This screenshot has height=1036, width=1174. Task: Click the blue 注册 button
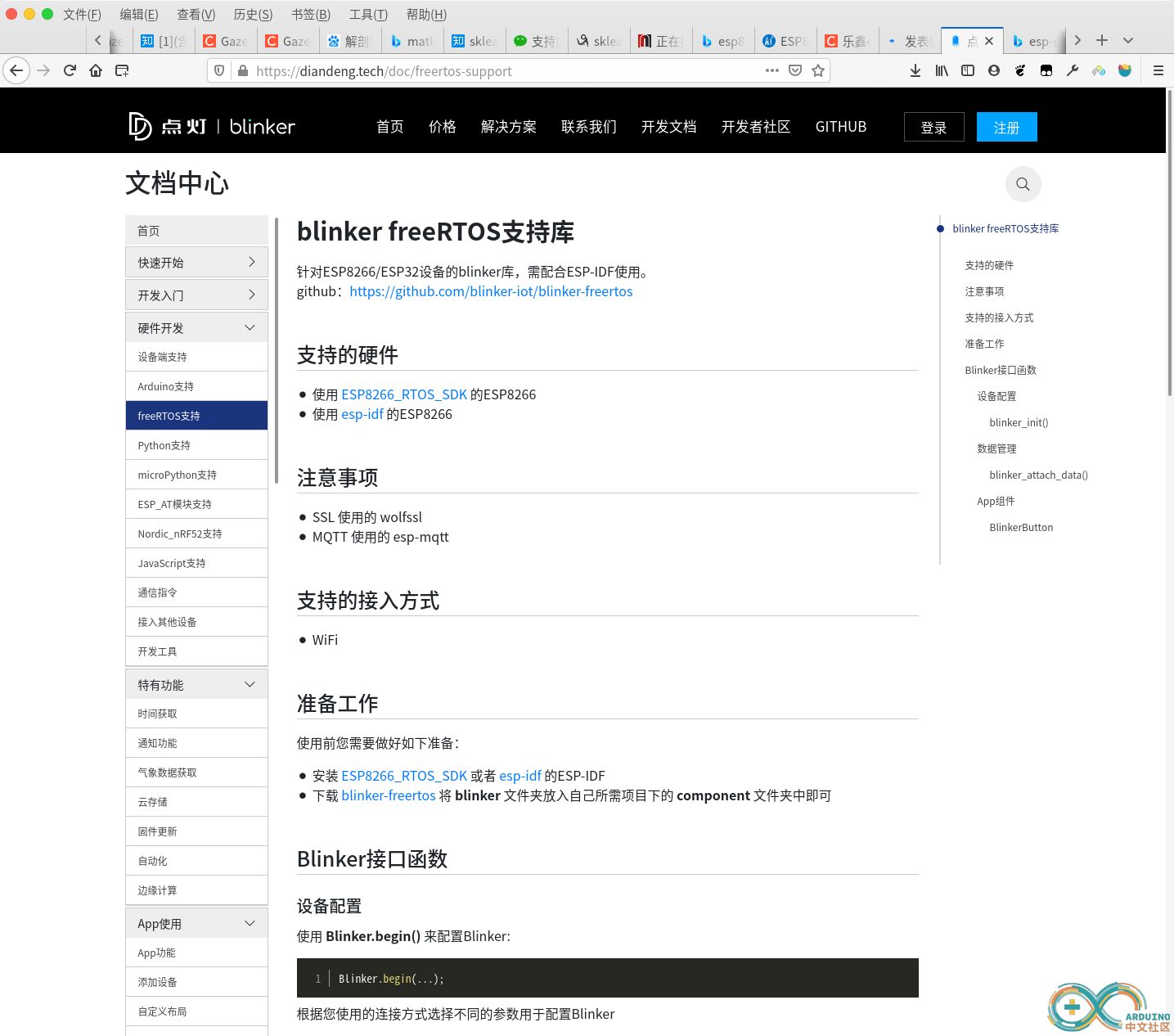point(1006,127)
